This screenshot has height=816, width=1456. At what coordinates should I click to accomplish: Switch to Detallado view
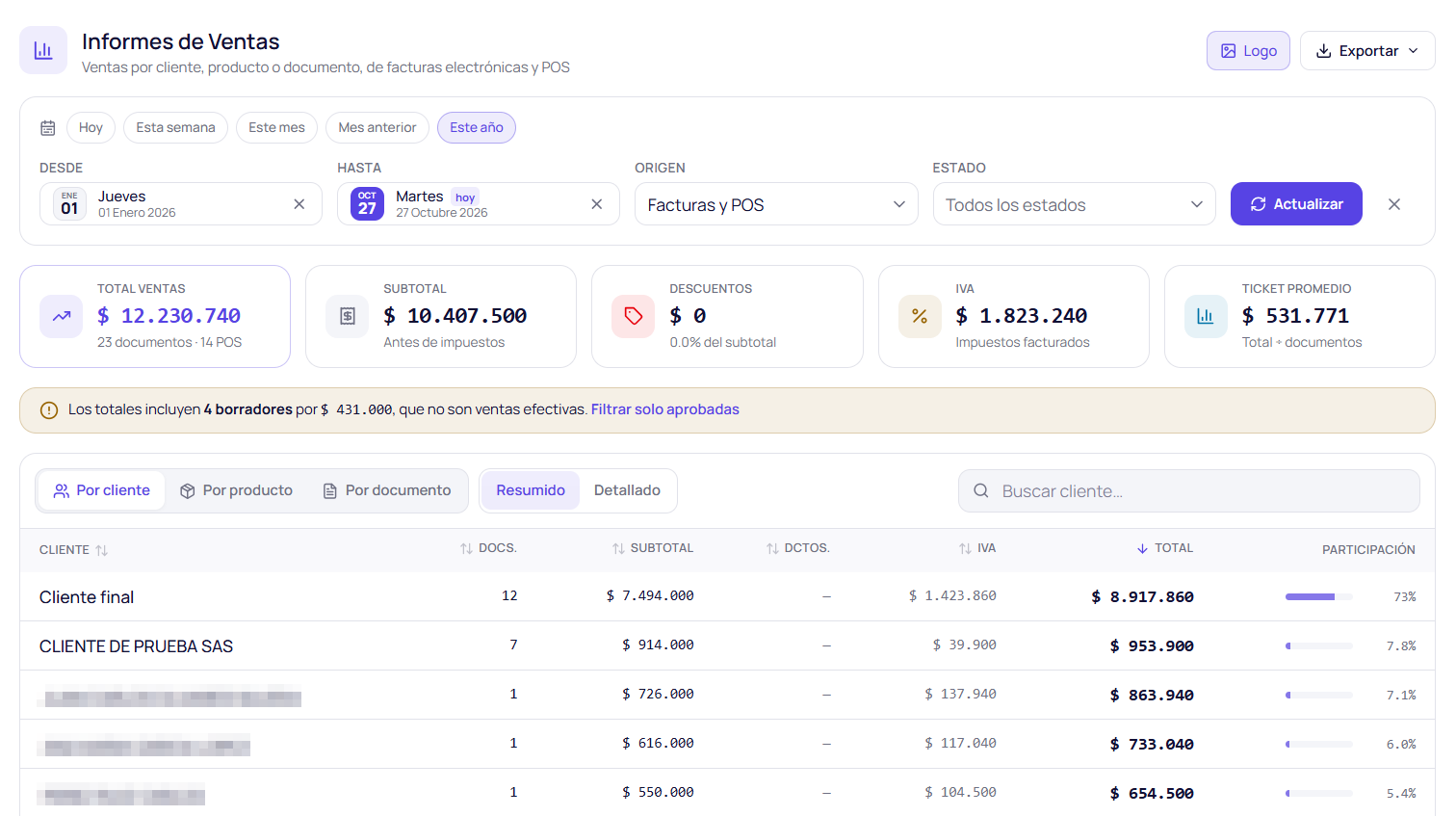pos(627,490)
